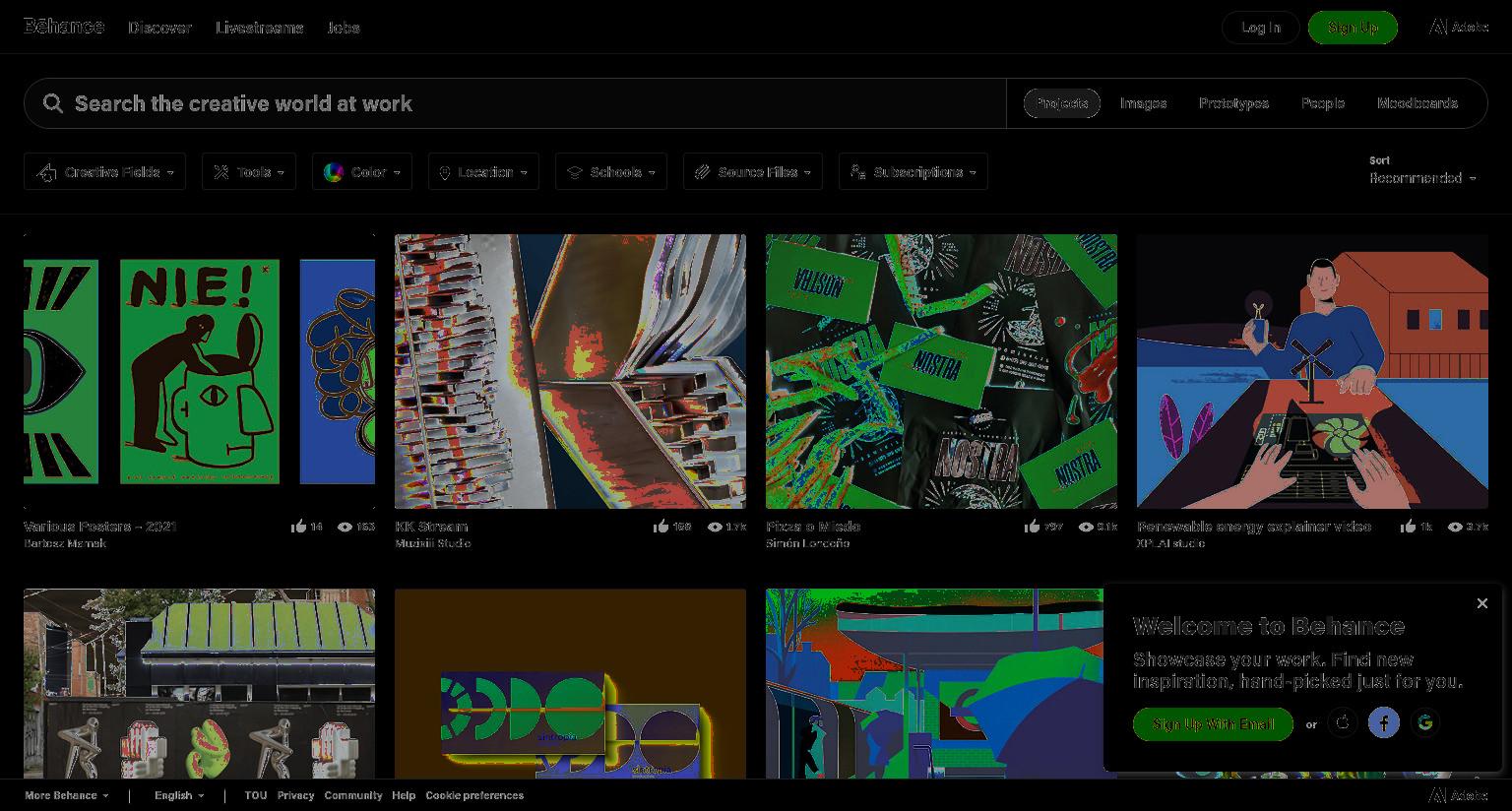1512x811 pixels.
Task: Go to Discover in the top navigation
Action: tap(159, 28)
